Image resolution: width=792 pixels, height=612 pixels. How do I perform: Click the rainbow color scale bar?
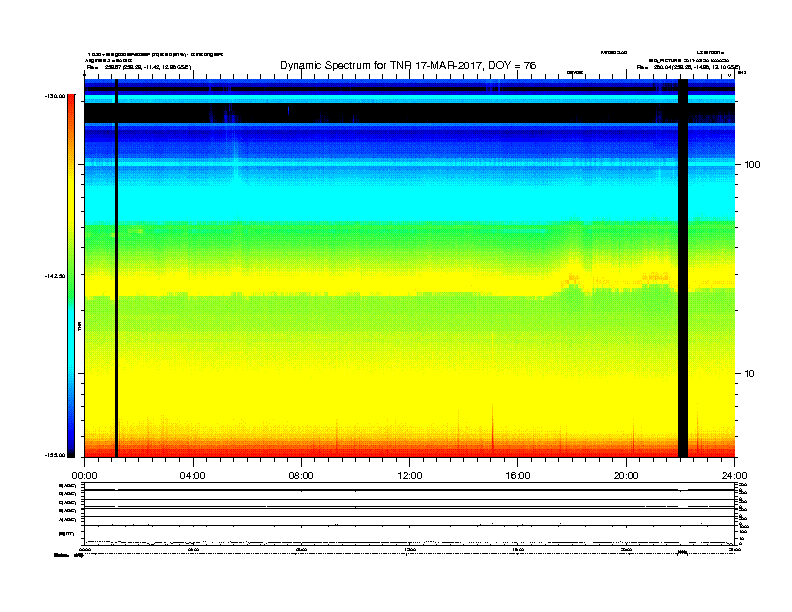(x=71, y=276)
